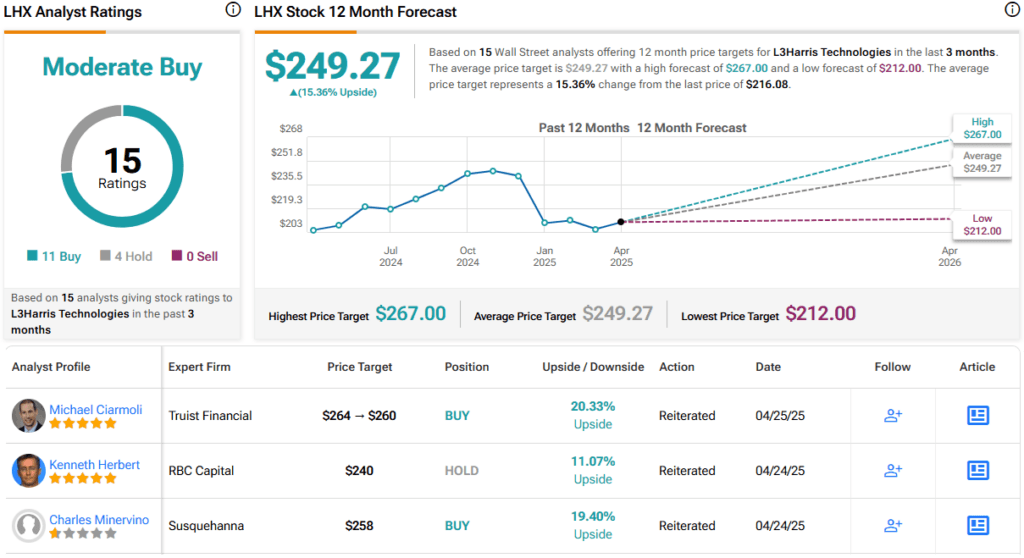This screenshot has height=558, width=1024.
Task: Click the $240 price target cell
Action: 359,470
